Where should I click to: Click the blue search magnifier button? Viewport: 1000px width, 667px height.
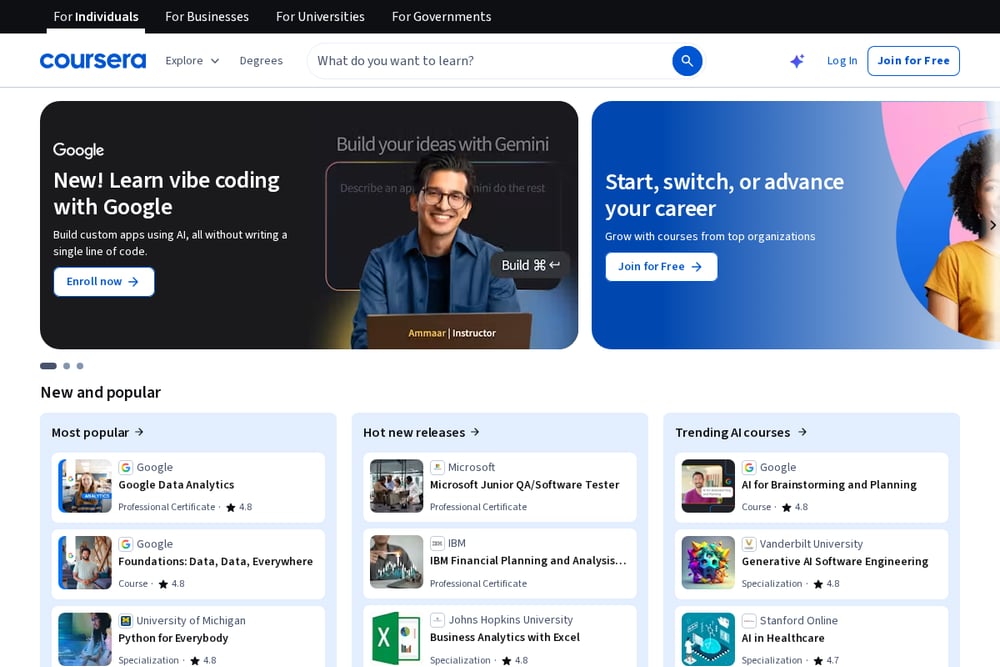687,61
